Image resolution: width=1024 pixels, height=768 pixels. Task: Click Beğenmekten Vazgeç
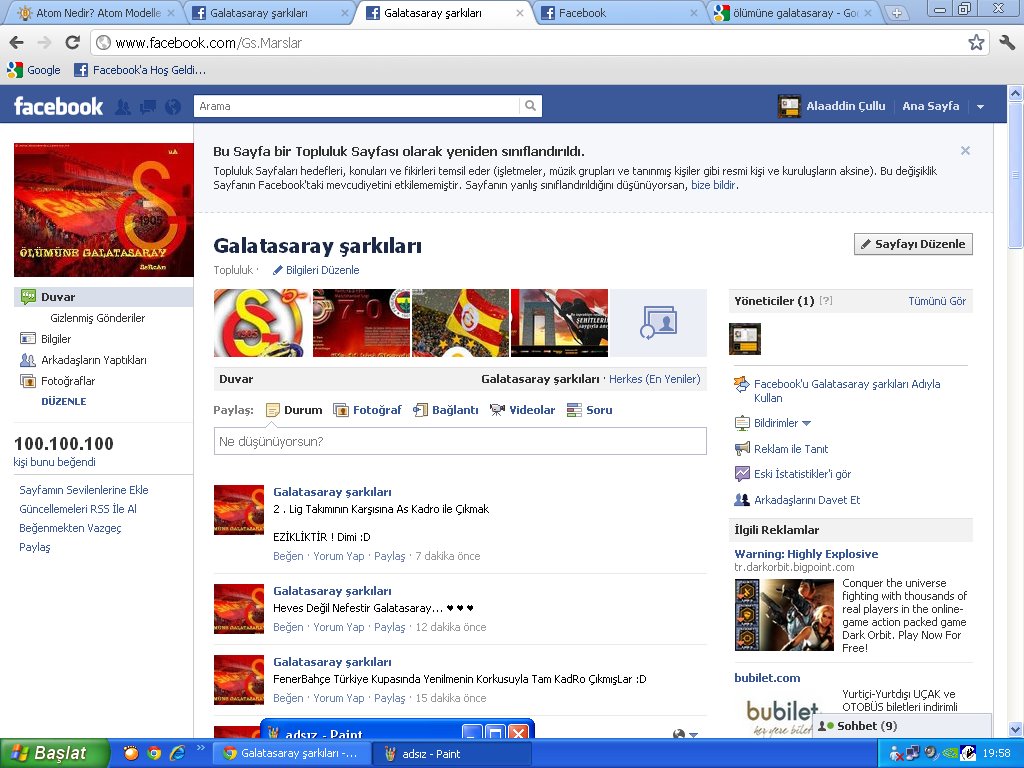70,528
